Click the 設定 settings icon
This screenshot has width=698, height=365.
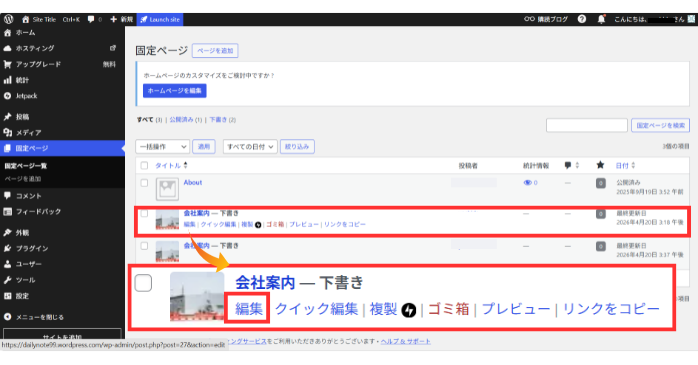point(8,296)
